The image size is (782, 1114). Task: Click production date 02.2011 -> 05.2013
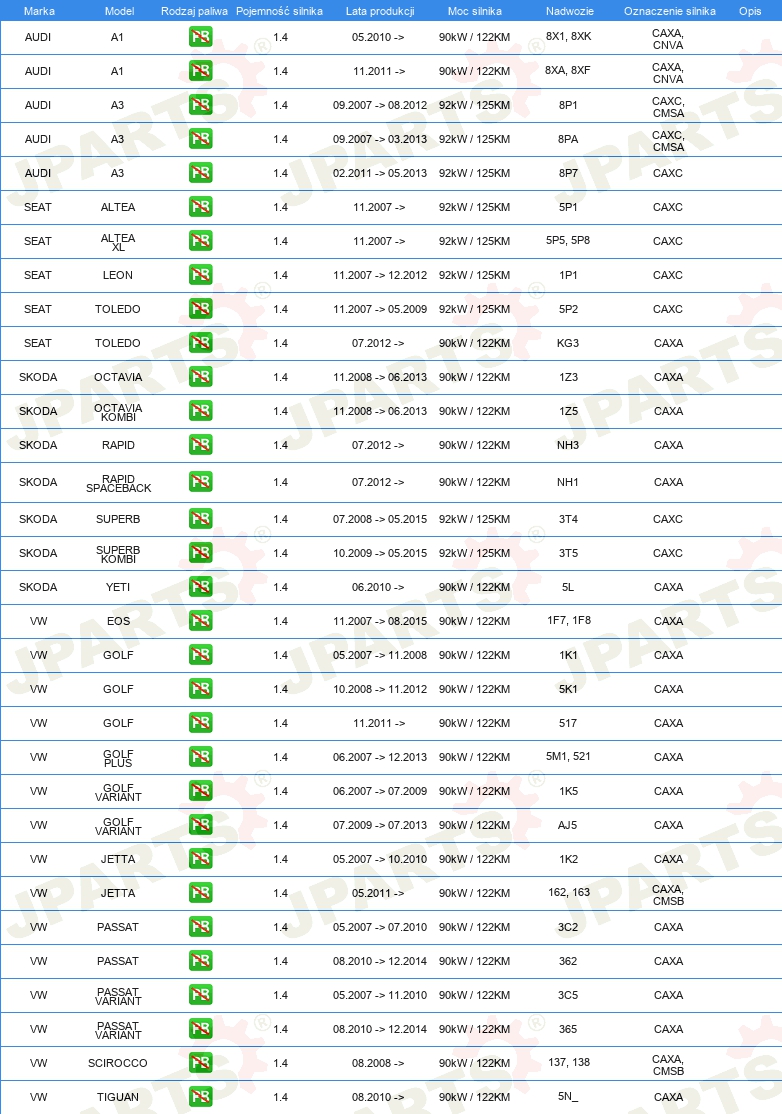pos(380,173)
